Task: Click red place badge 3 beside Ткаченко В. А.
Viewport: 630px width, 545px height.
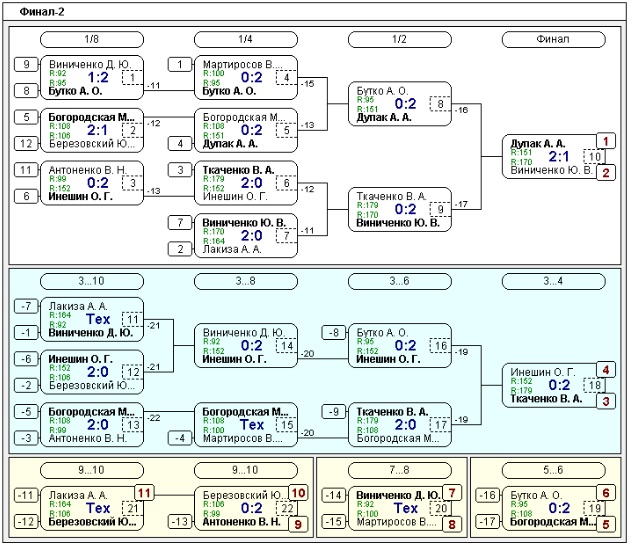Action: tap(606, 401)
